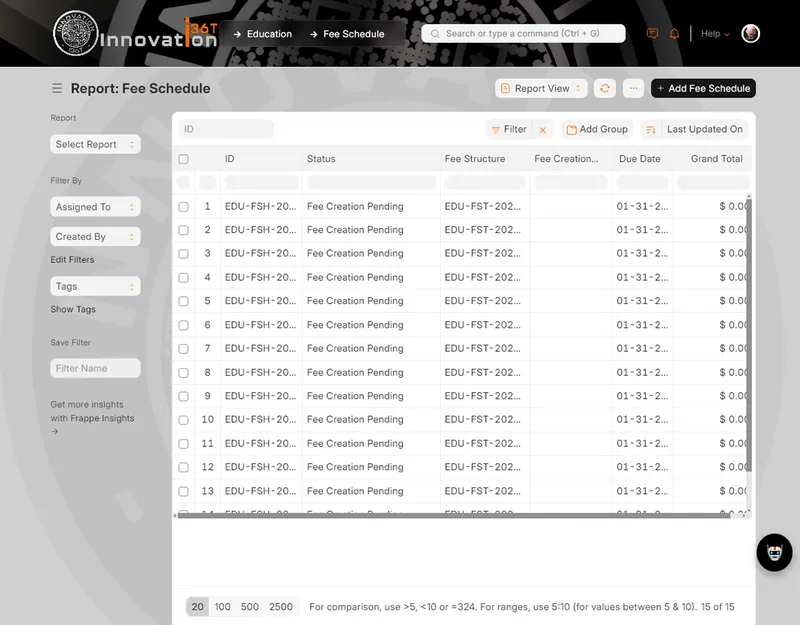Sort by the Status column header

[x=321, y=159]
